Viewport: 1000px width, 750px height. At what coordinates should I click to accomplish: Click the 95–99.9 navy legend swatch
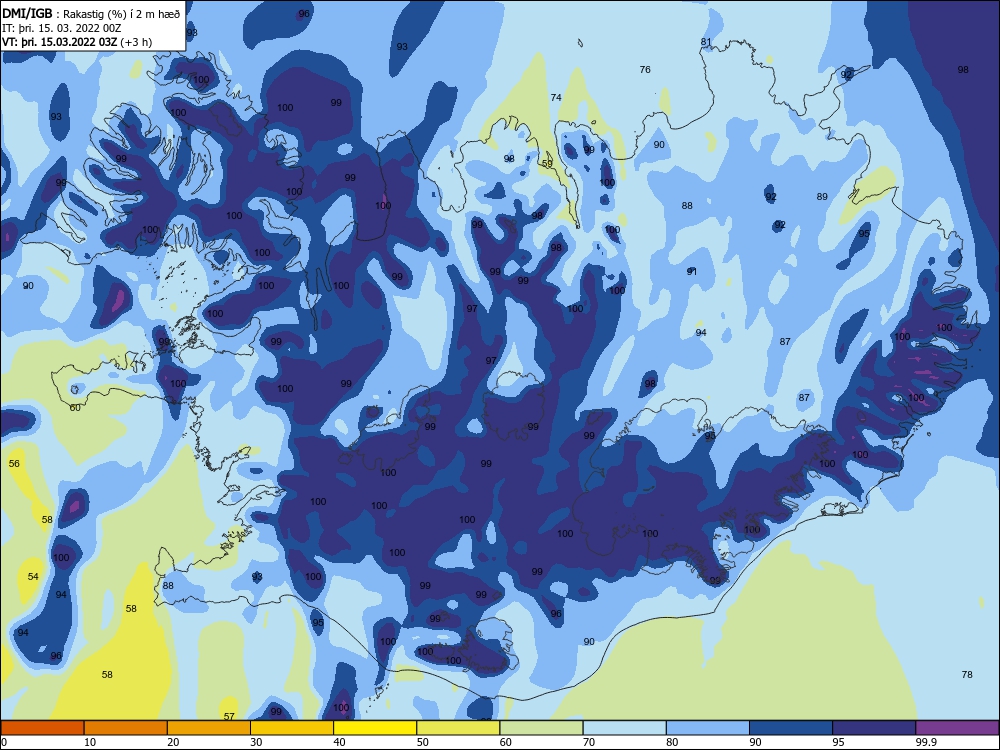pyautogui.click(x=874, y=728)
